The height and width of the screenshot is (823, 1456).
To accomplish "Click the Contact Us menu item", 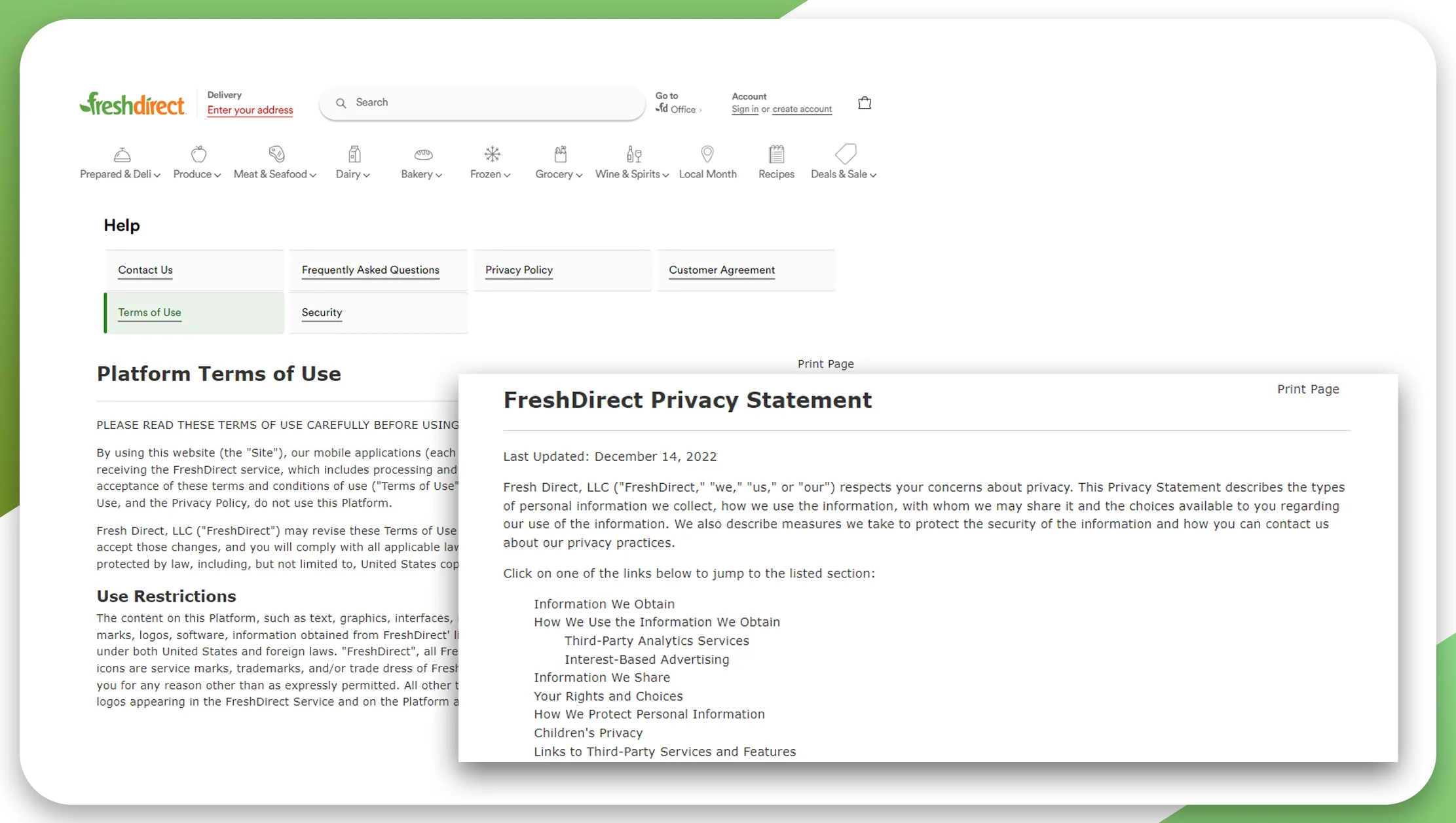I will (x=145, y=269).
